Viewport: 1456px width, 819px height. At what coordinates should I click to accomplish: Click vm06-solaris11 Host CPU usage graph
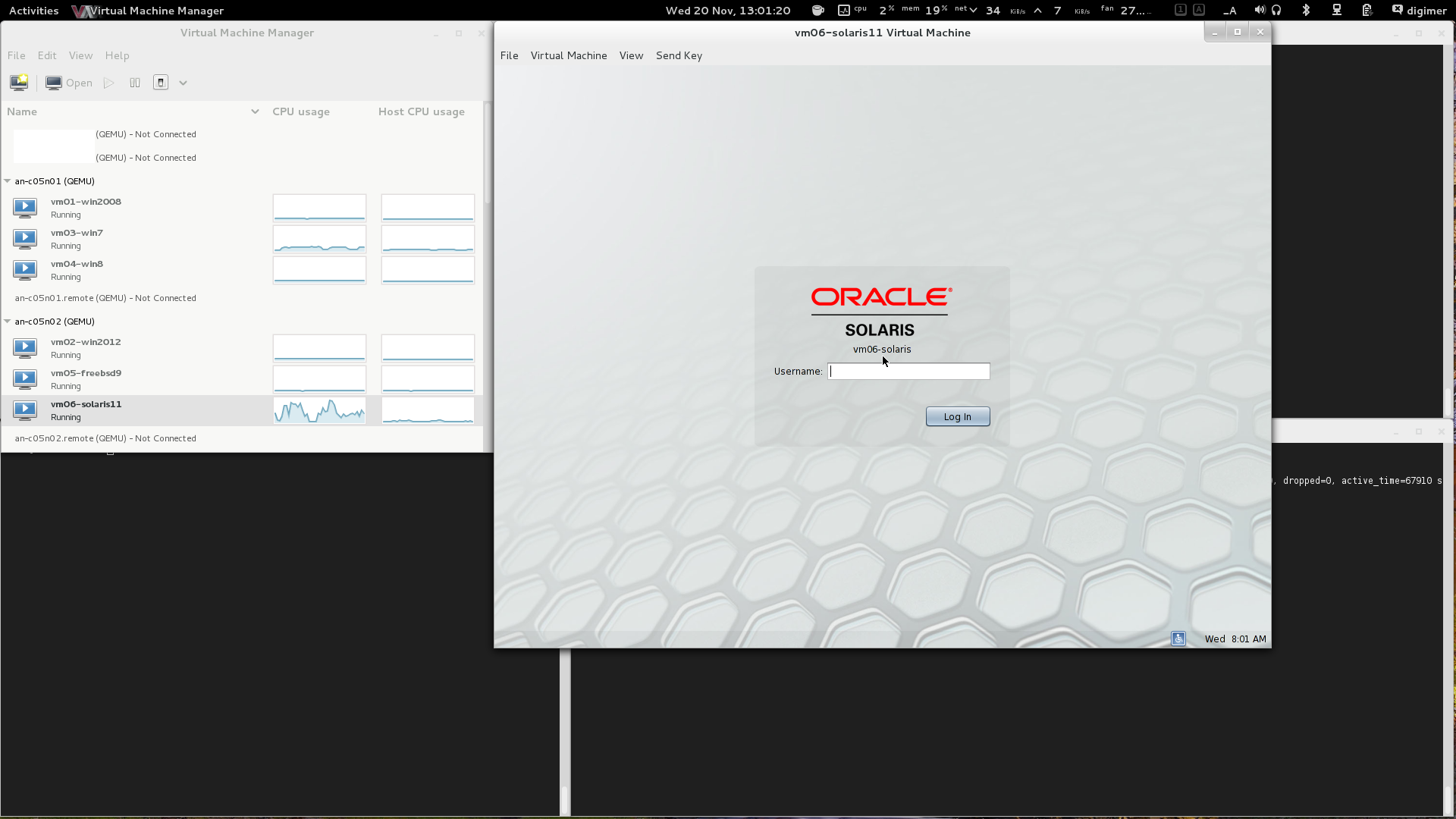(x=428, y=410)
